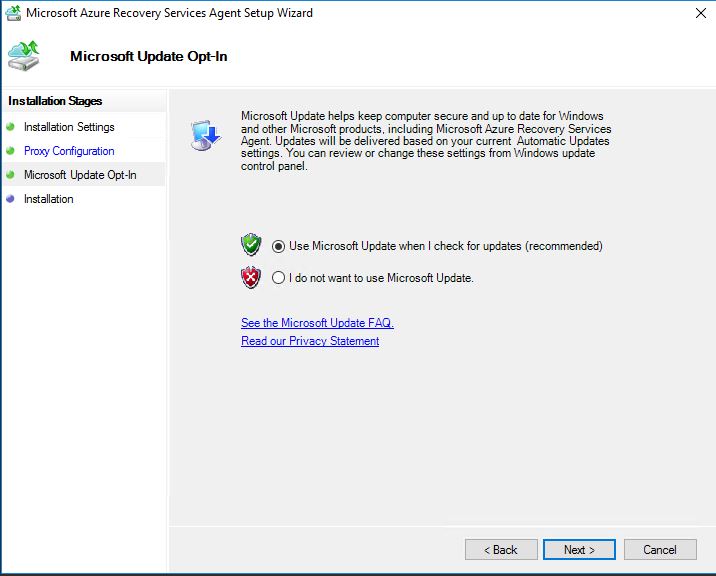Viewport: 716px width, 576px height.
Task: Go back with the Back button
Action: [x=501, y=550]
